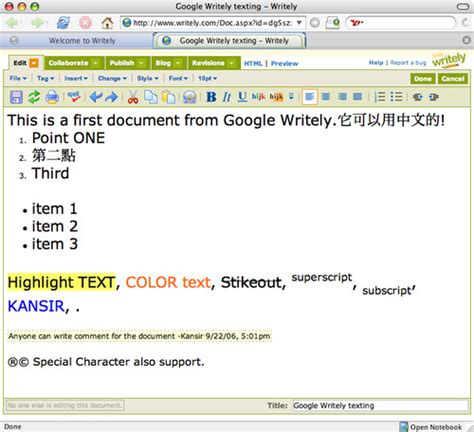The width and height of the screenshot is (474, 432).
Task: Click the Cancel button
Action: [x=453, y=79]
